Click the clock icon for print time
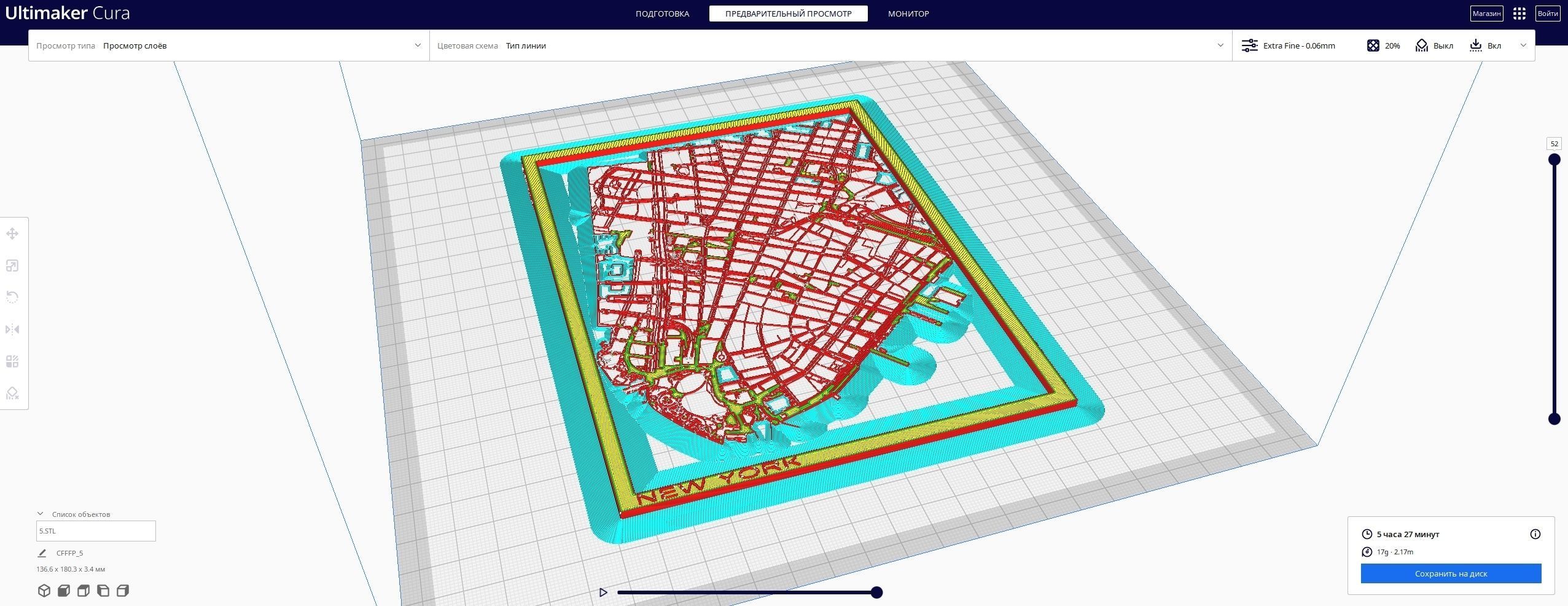Viewport: 1568px width, 606px height. [1367, 534]
